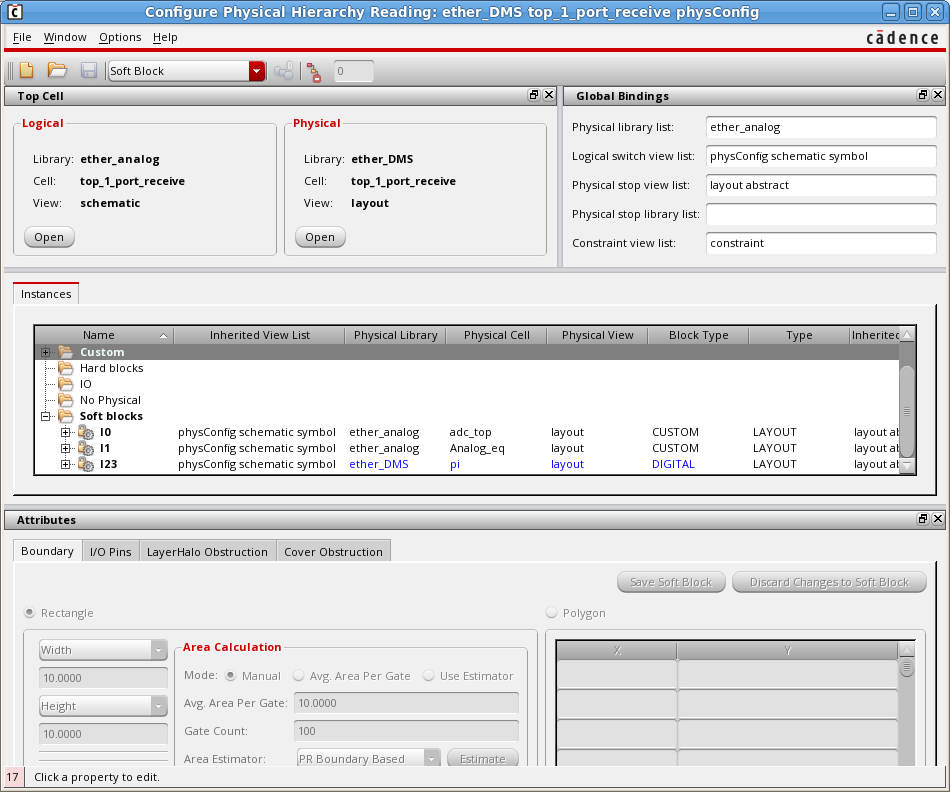Click Open under Logical top cell
Image resolution: width=950 pixels, height=792 pixels.
[49, 237]
